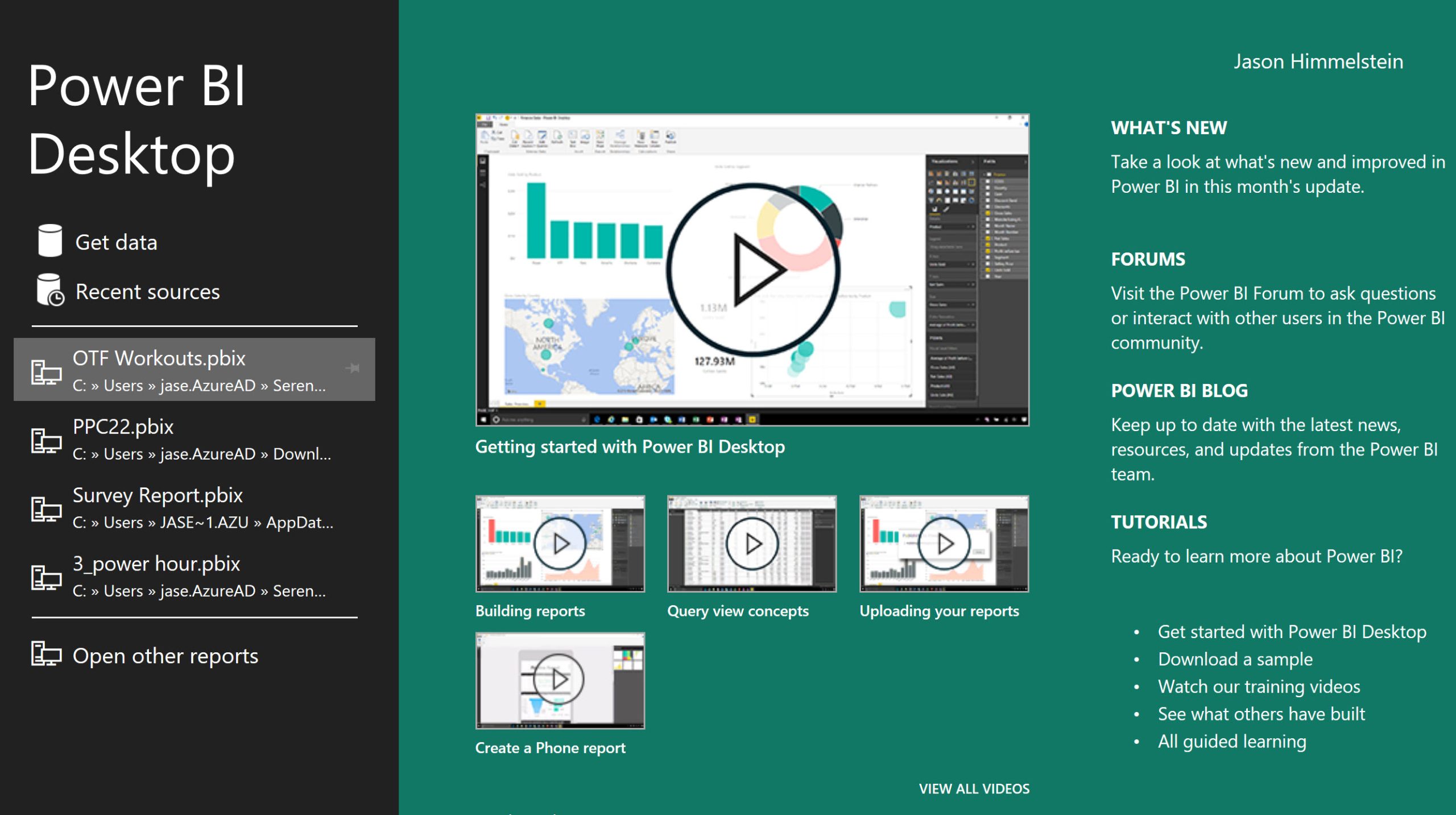This screenshot has width=1456, height=815.
Task: Open the FORUMS heading link
Action: click(x=1148, y=259)
